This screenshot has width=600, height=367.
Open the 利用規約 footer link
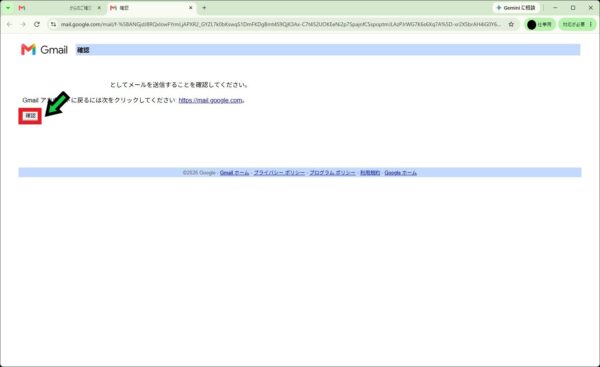tap(370, 173)
